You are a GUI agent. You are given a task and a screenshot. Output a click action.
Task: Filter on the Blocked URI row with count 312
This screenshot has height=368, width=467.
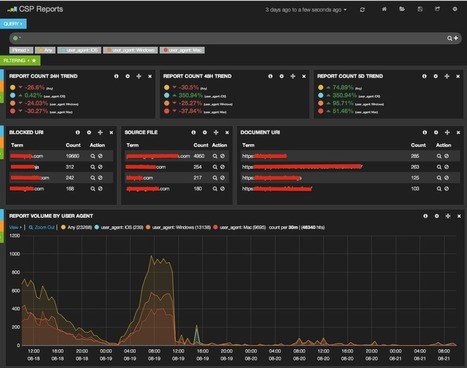(93, 167)
